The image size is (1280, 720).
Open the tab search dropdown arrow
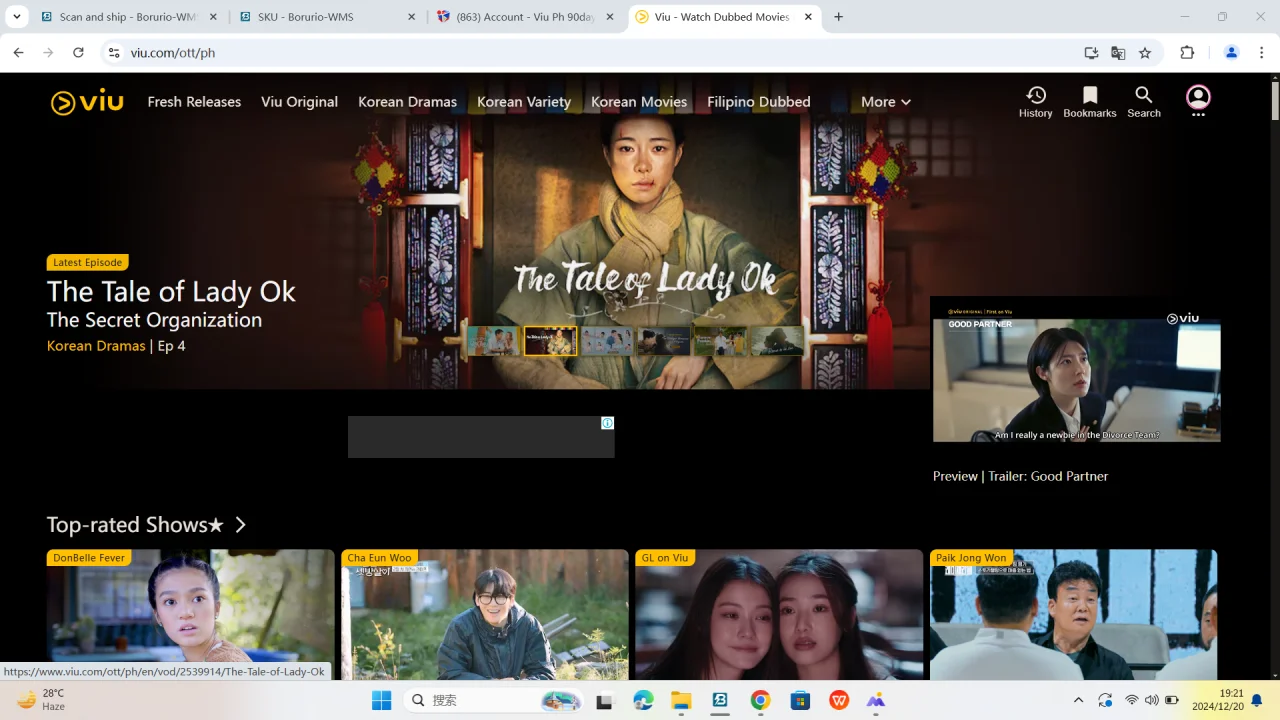pyautogui.click(x=17, y=17)
